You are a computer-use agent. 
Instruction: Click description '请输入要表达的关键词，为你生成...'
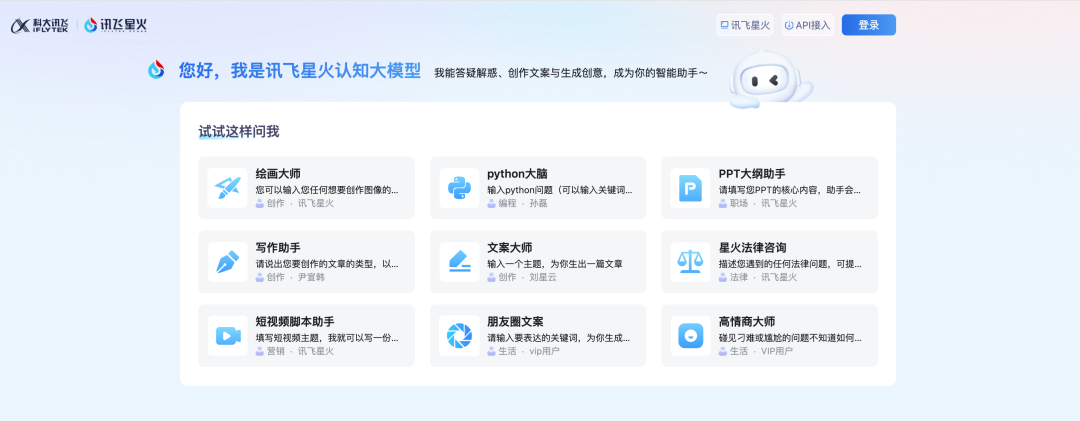(558, 338)
